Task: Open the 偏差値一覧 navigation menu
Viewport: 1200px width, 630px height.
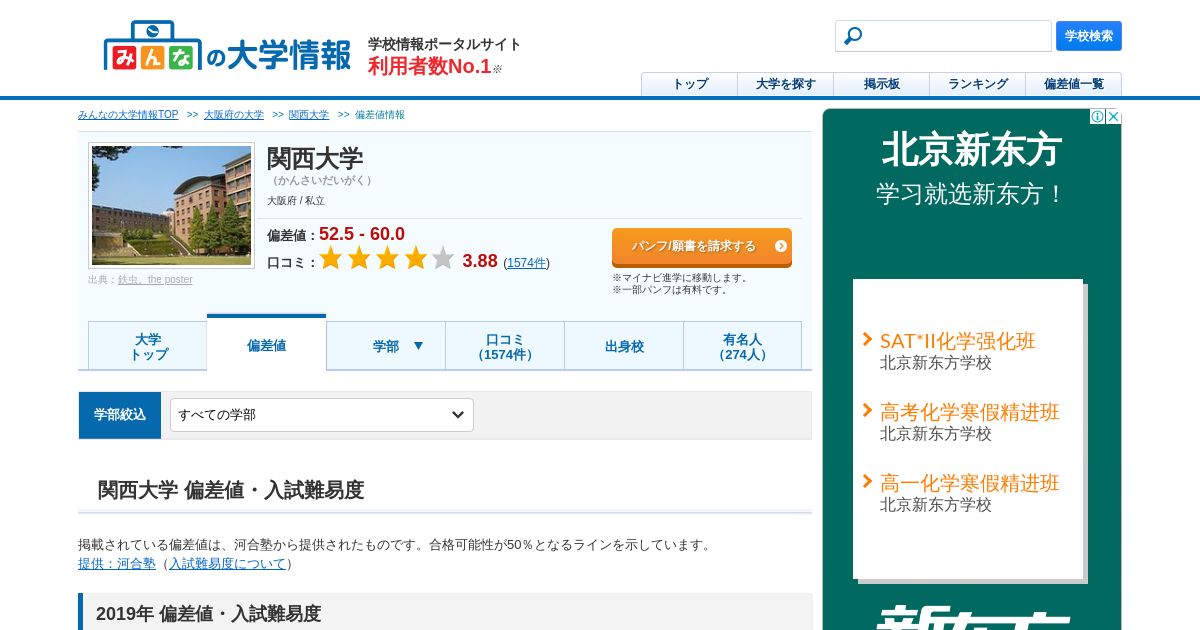Action: (1073, 84)
